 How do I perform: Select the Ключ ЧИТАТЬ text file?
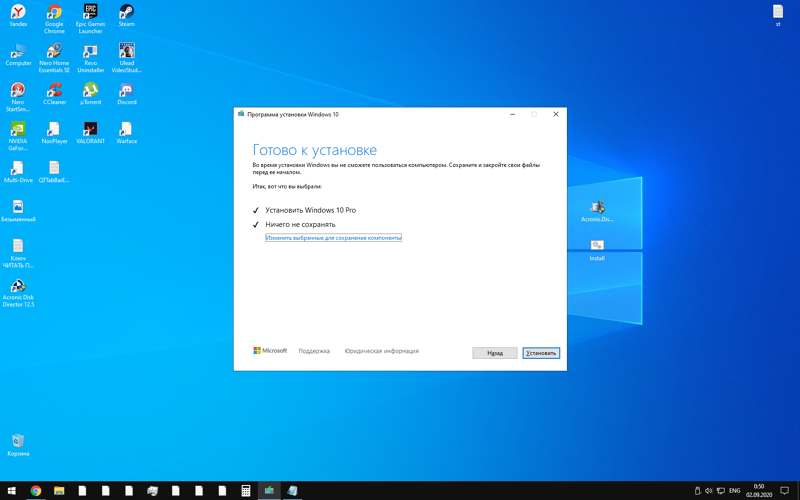click(x=18, y=254)
